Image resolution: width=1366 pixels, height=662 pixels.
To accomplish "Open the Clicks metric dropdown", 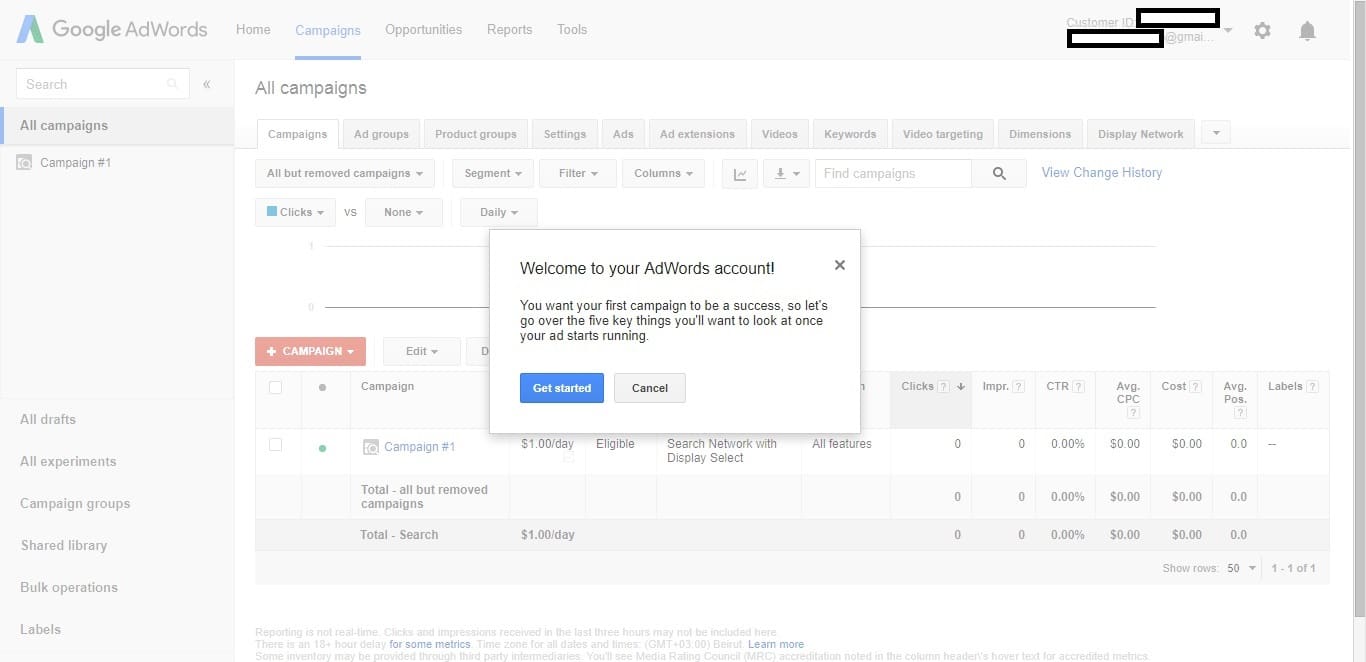I will coord(295,213).
